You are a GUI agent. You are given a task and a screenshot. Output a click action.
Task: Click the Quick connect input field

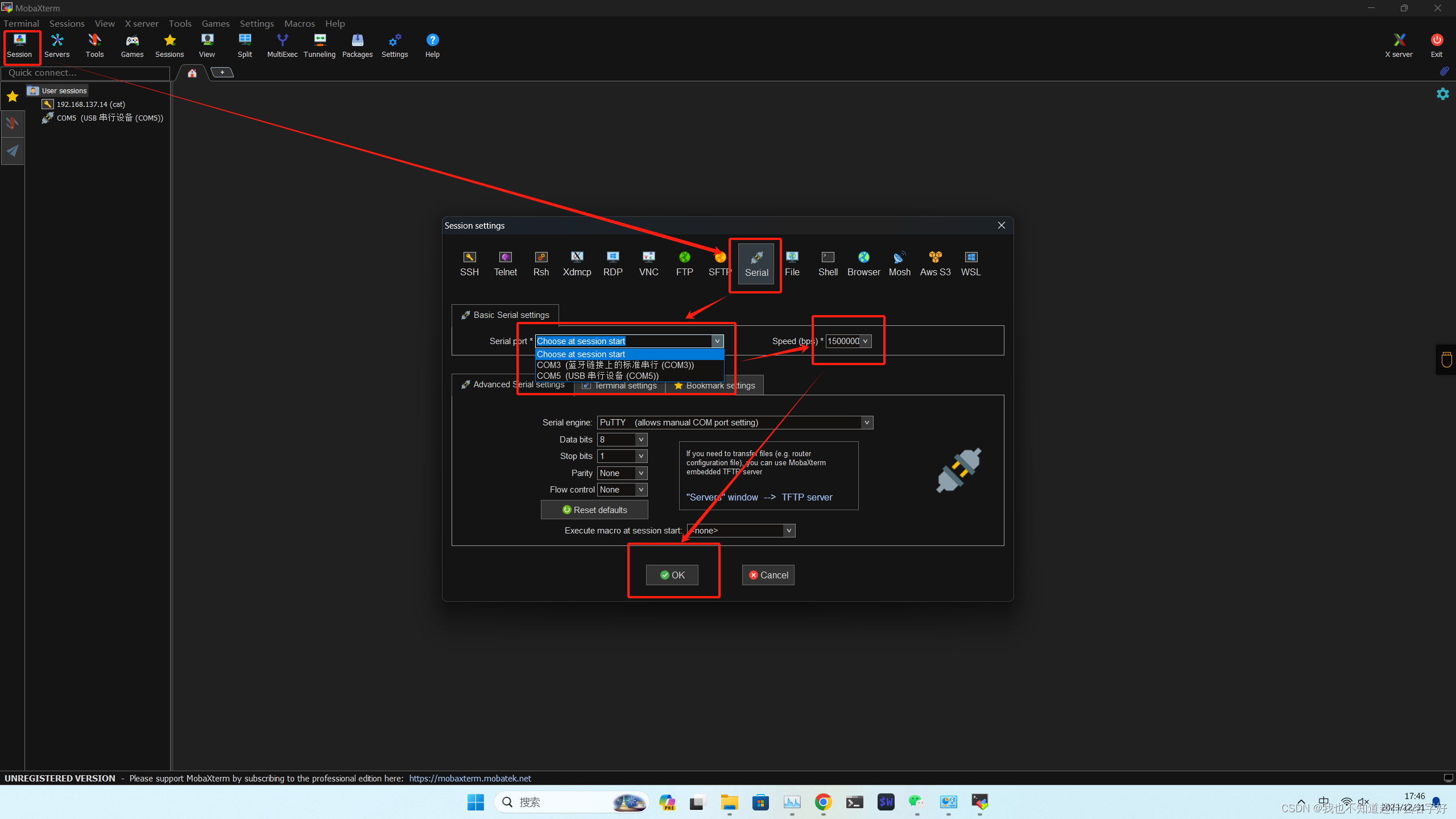pyautogui.click(x=85, y=73)
